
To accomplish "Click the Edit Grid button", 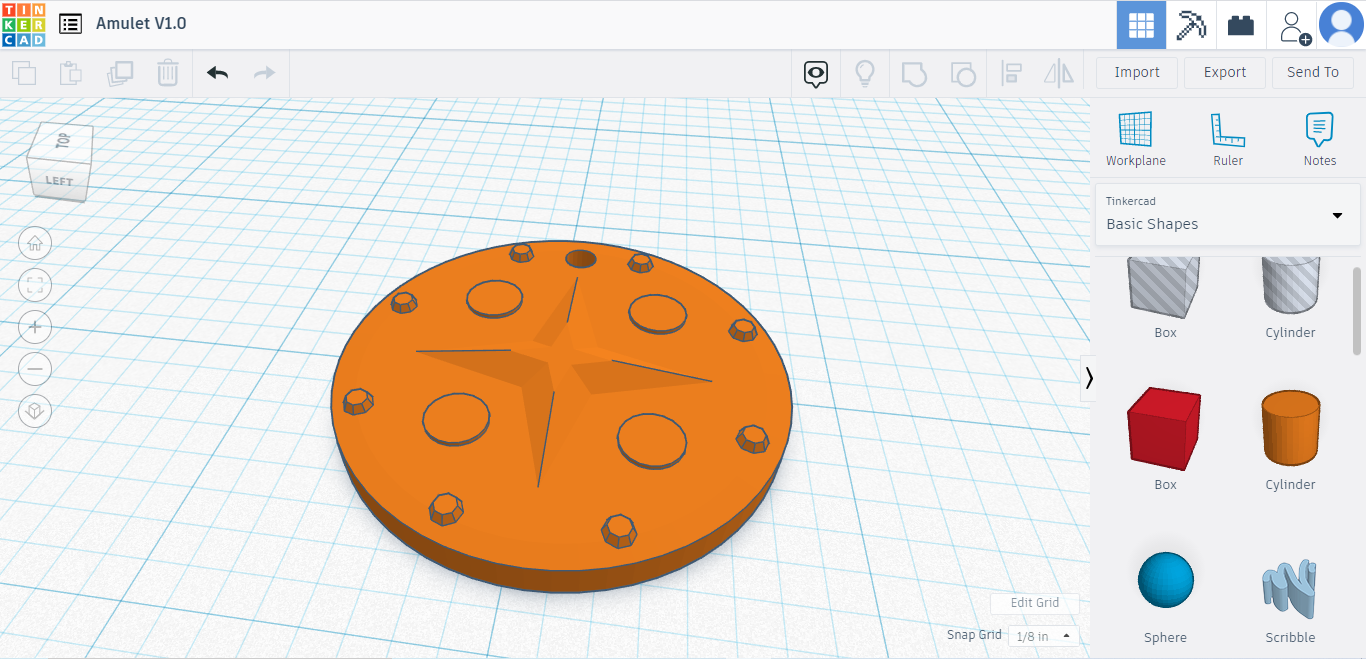I will click(1035, 603).
